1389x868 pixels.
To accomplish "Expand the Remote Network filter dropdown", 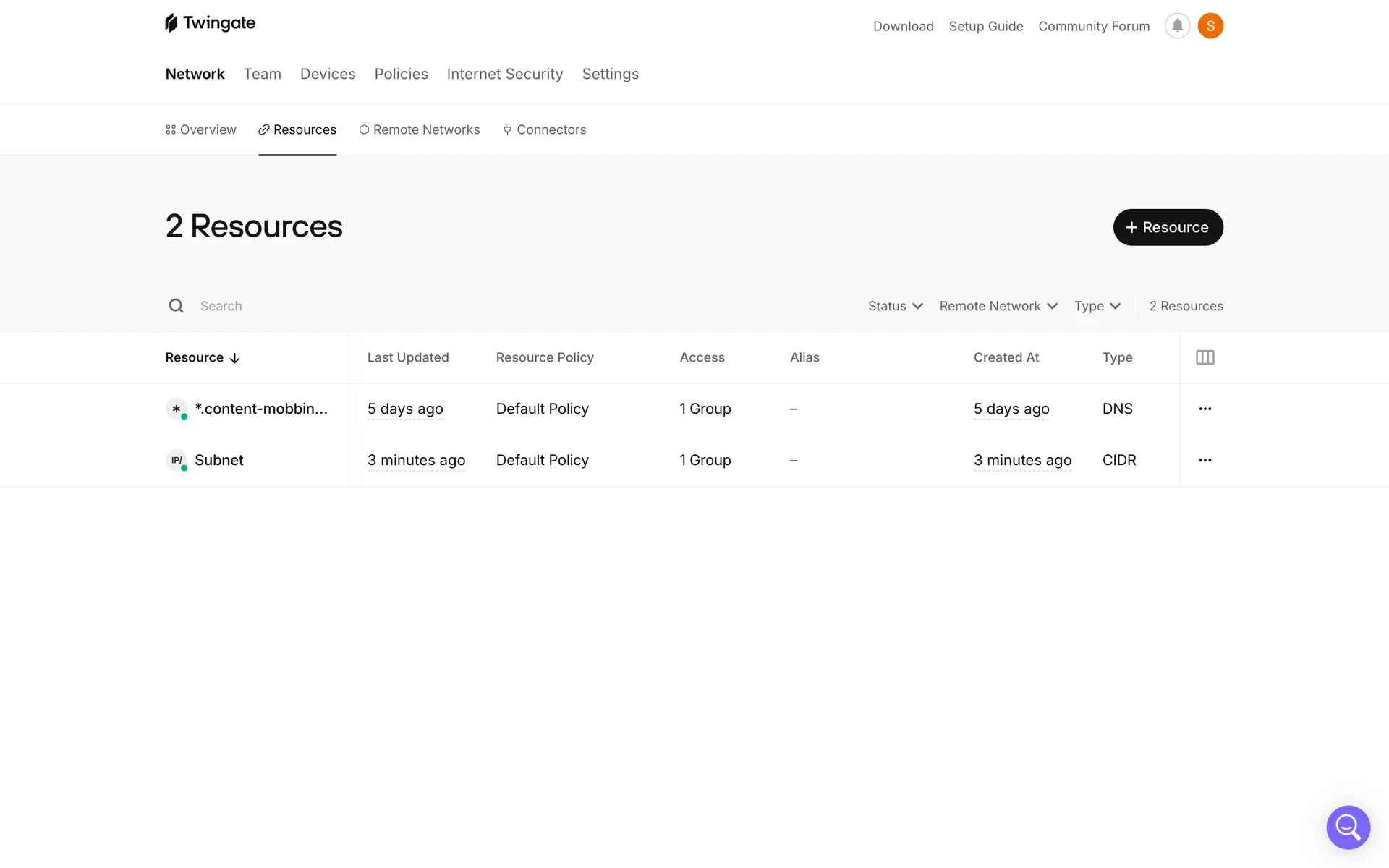I will click(x=998, y=306).
